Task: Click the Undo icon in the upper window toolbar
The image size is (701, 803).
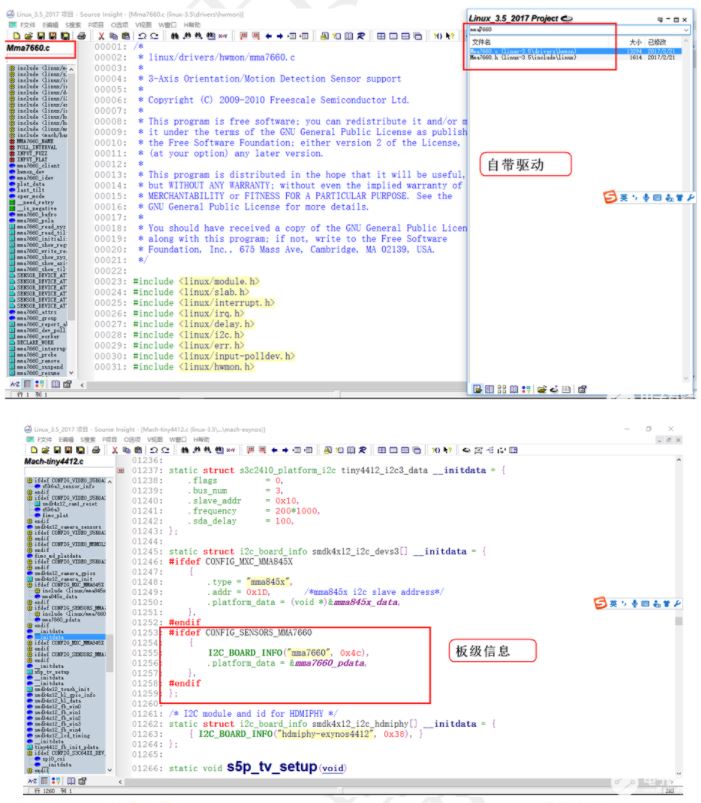Action: click(141, 35)
